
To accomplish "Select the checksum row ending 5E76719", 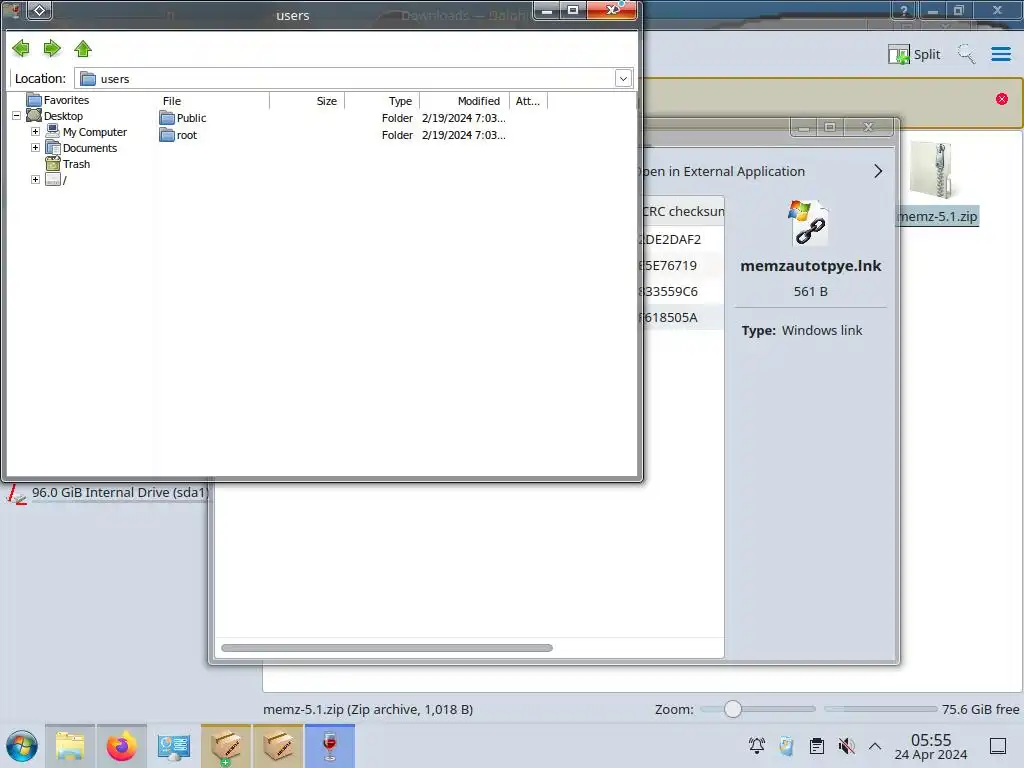I will pos(682,266).
